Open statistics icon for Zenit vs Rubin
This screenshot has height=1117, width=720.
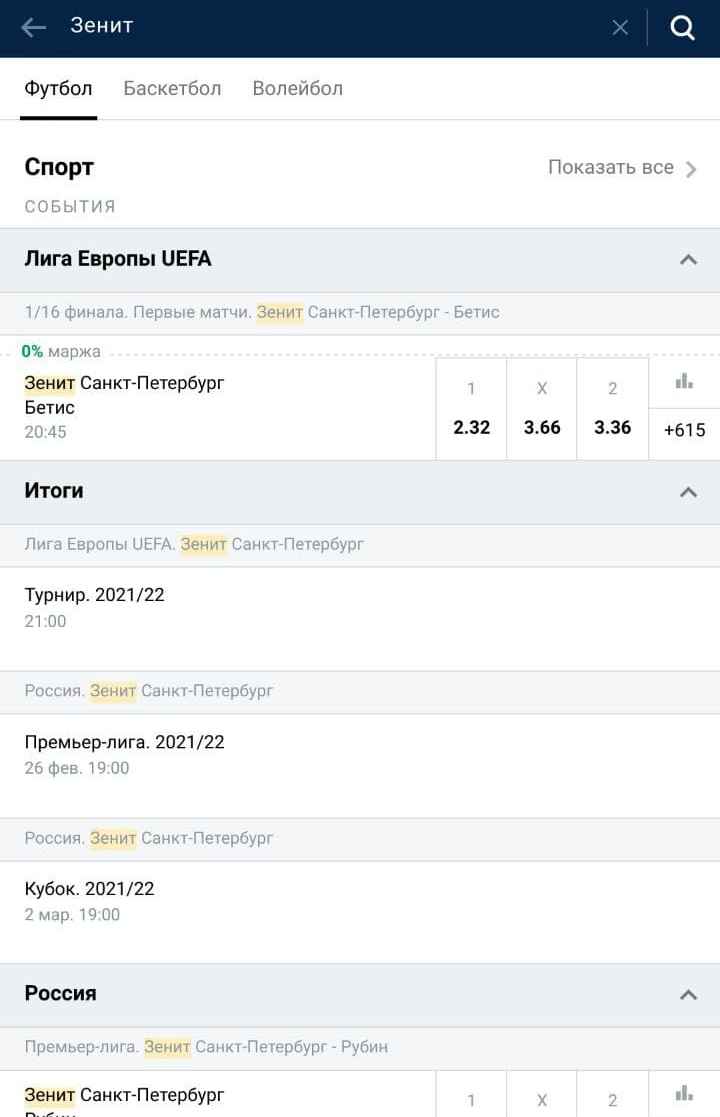point(684,1093)
